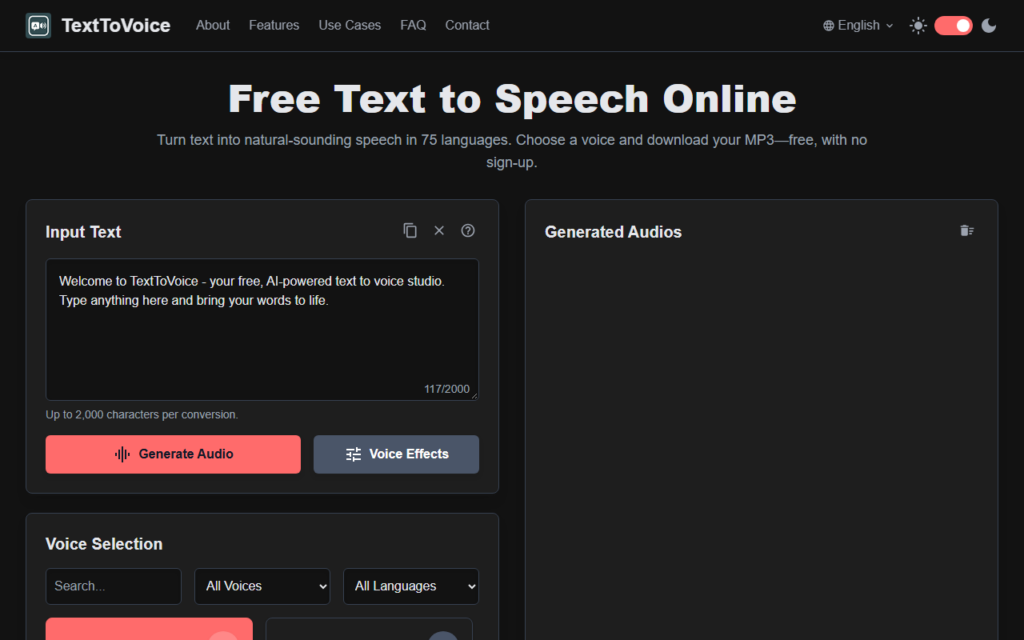Click the moon dark-mode icon
Viewport: 1024px width, 640px height.
989,25
